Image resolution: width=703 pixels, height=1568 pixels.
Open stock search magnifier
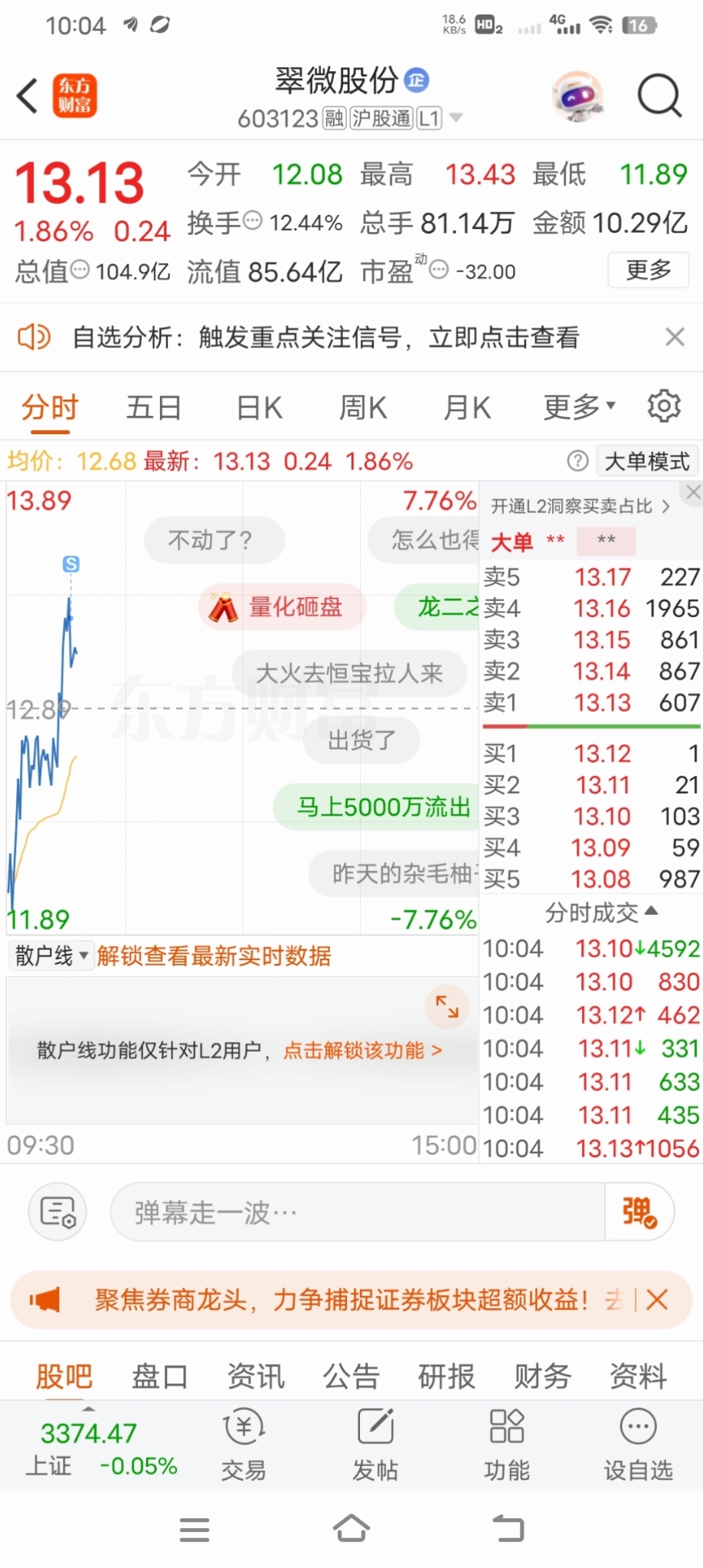point(659,96)
